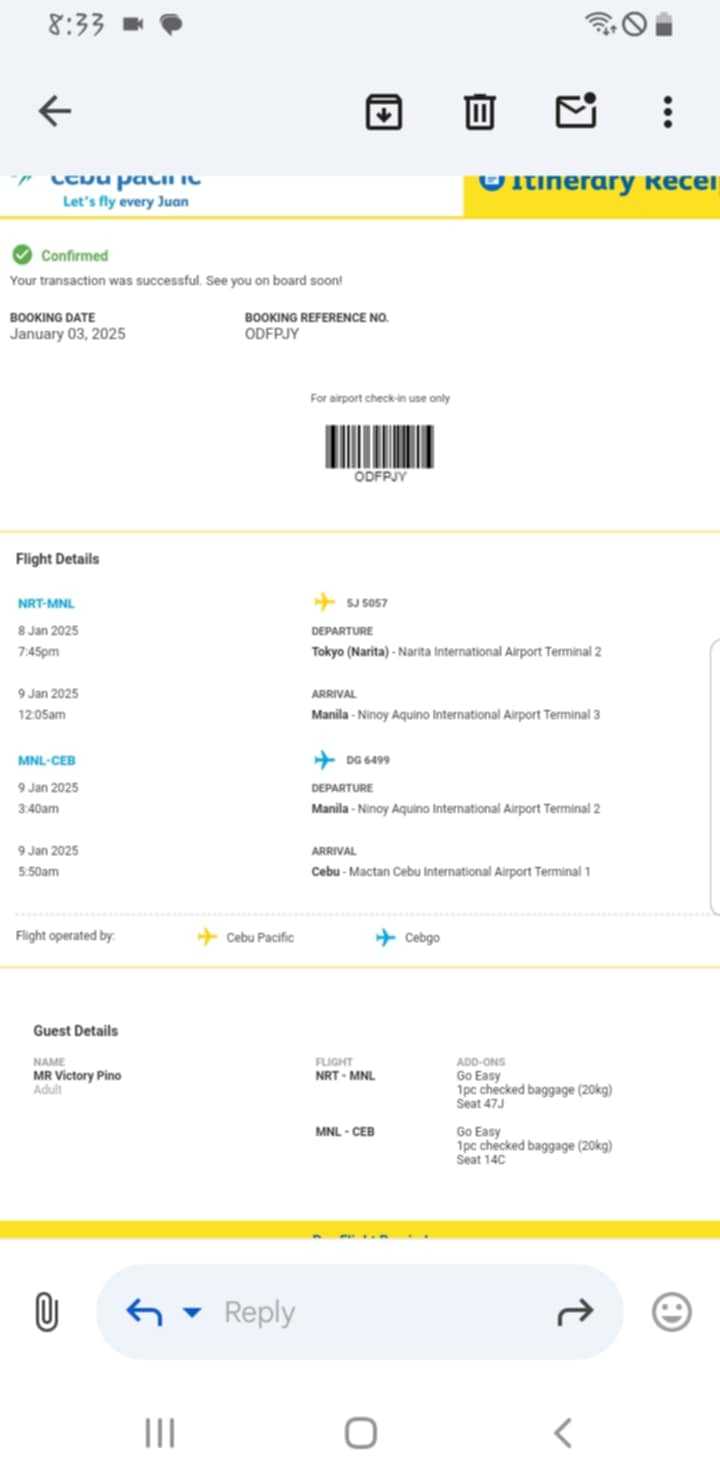Open the three-dot more options menu
The image size is (720, 1480).
pyautogui.click(x=668, y=111)
